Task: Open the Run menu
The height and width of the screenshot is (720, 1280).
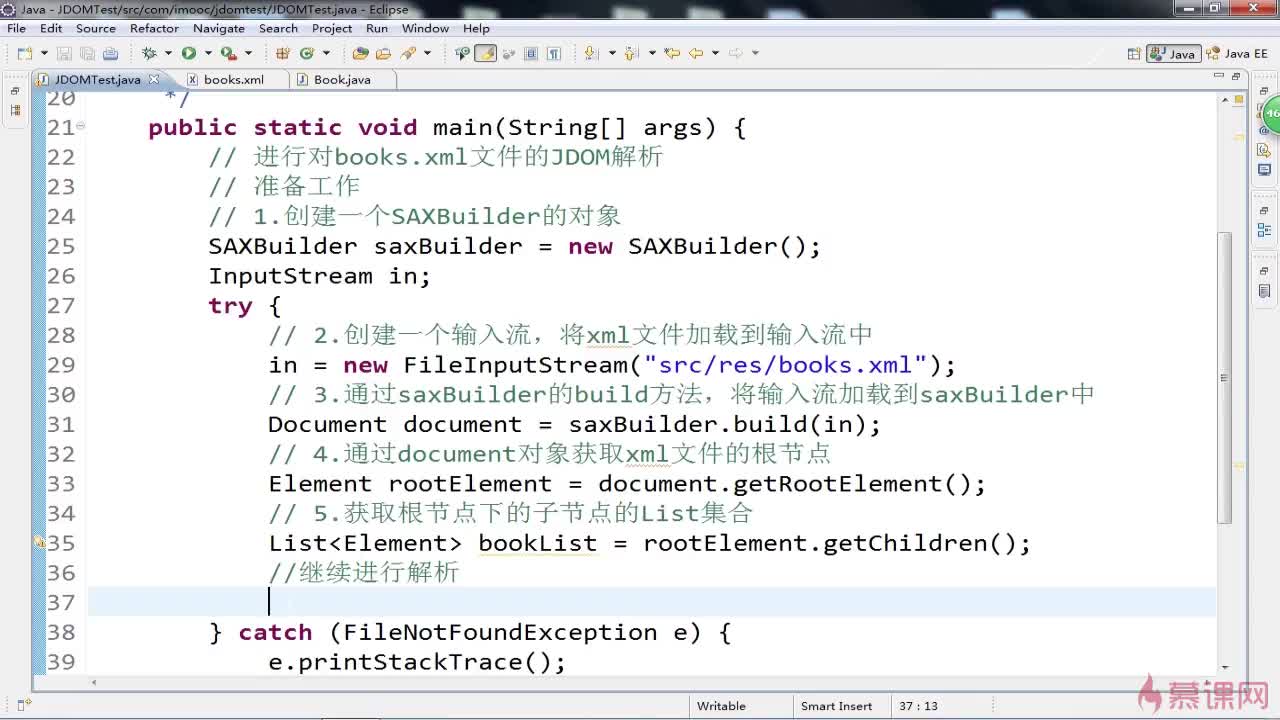Action: (376, 28)
